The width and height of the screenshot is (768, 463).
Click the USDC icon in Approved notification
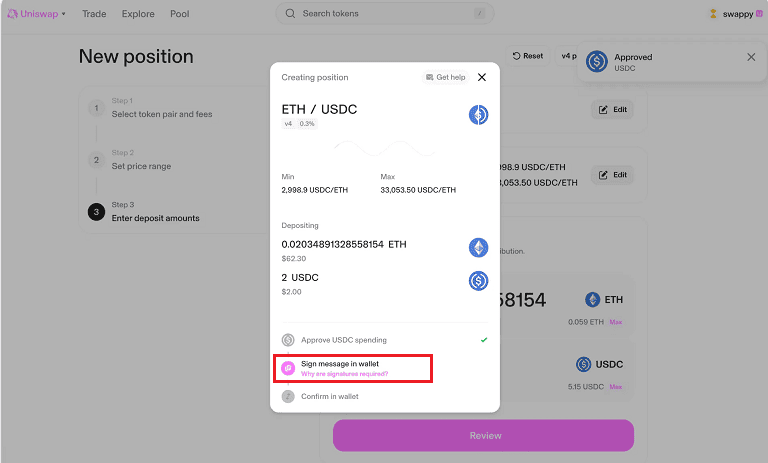[x=597, y=62]
